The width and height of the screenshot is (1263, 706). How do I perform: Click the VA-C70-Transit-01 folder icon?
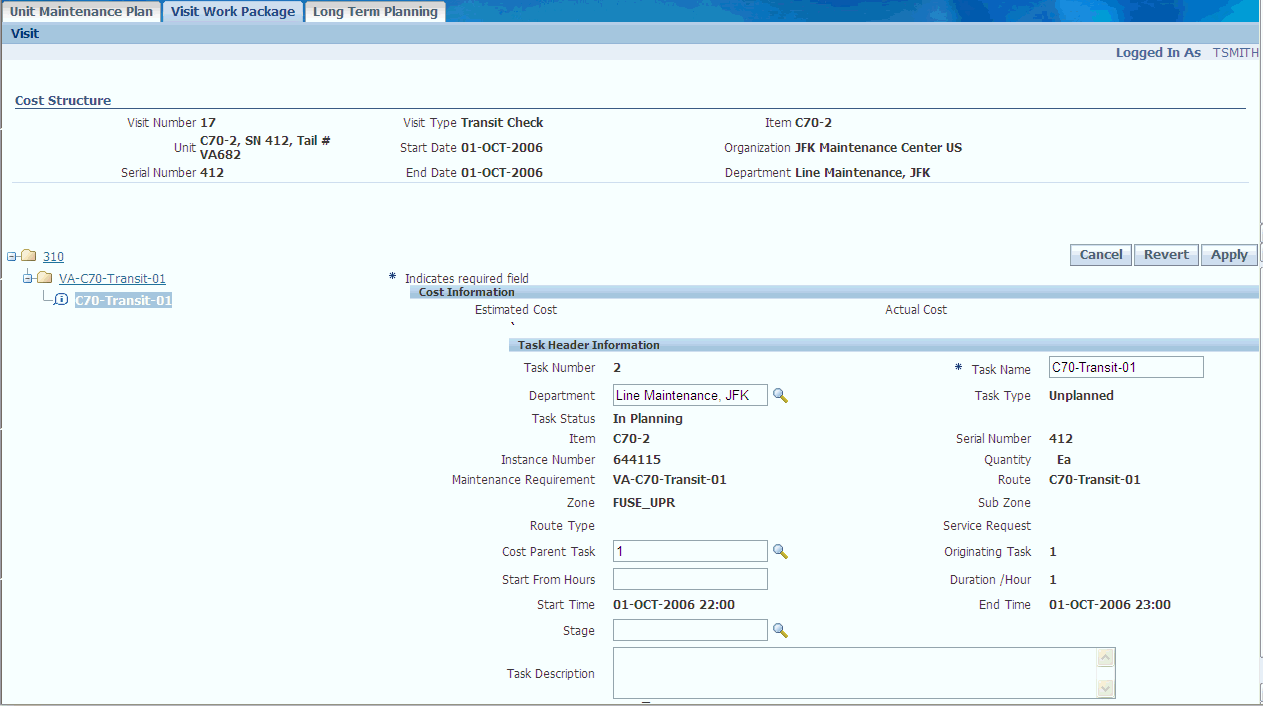44,278
